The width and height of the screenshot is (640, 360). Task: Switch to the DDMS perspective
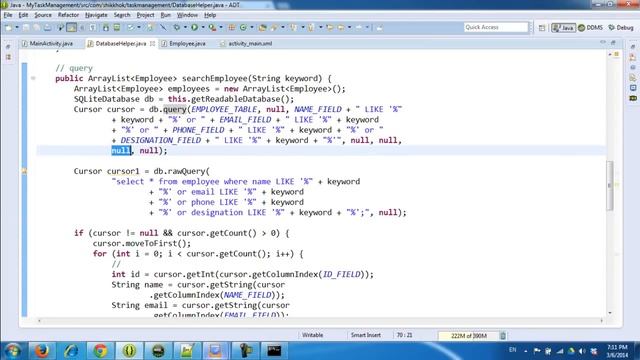(590, 28)
